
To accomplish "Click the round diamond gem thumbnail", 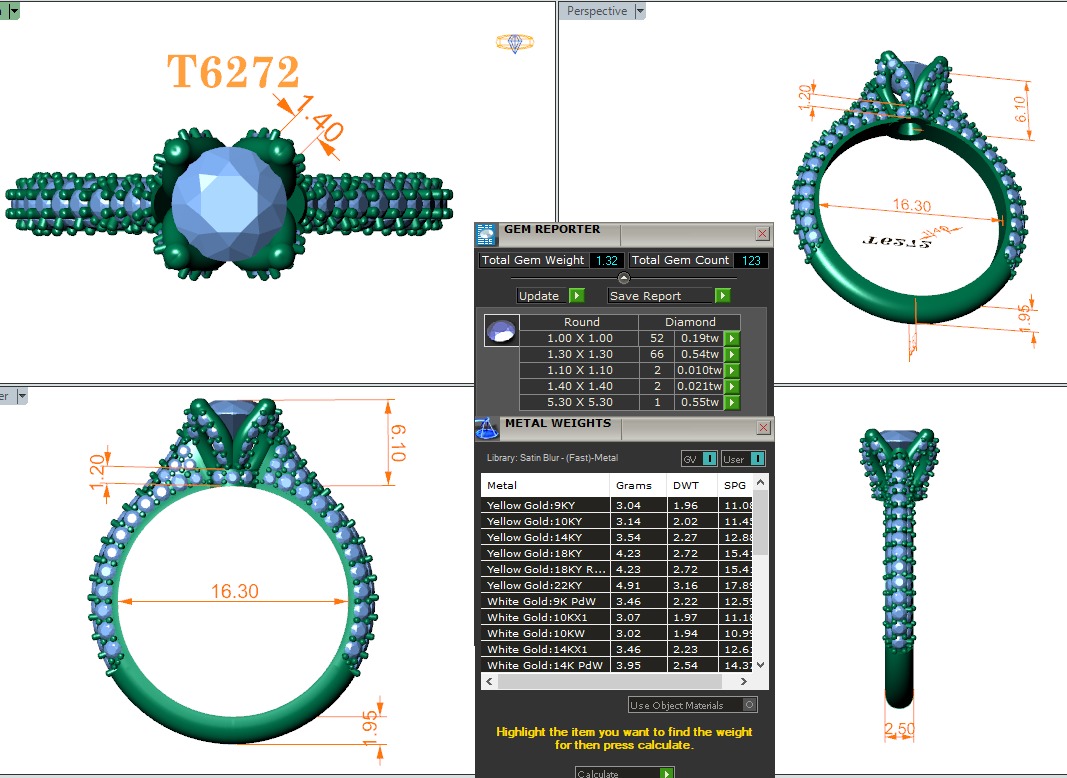I will [501, 331].
